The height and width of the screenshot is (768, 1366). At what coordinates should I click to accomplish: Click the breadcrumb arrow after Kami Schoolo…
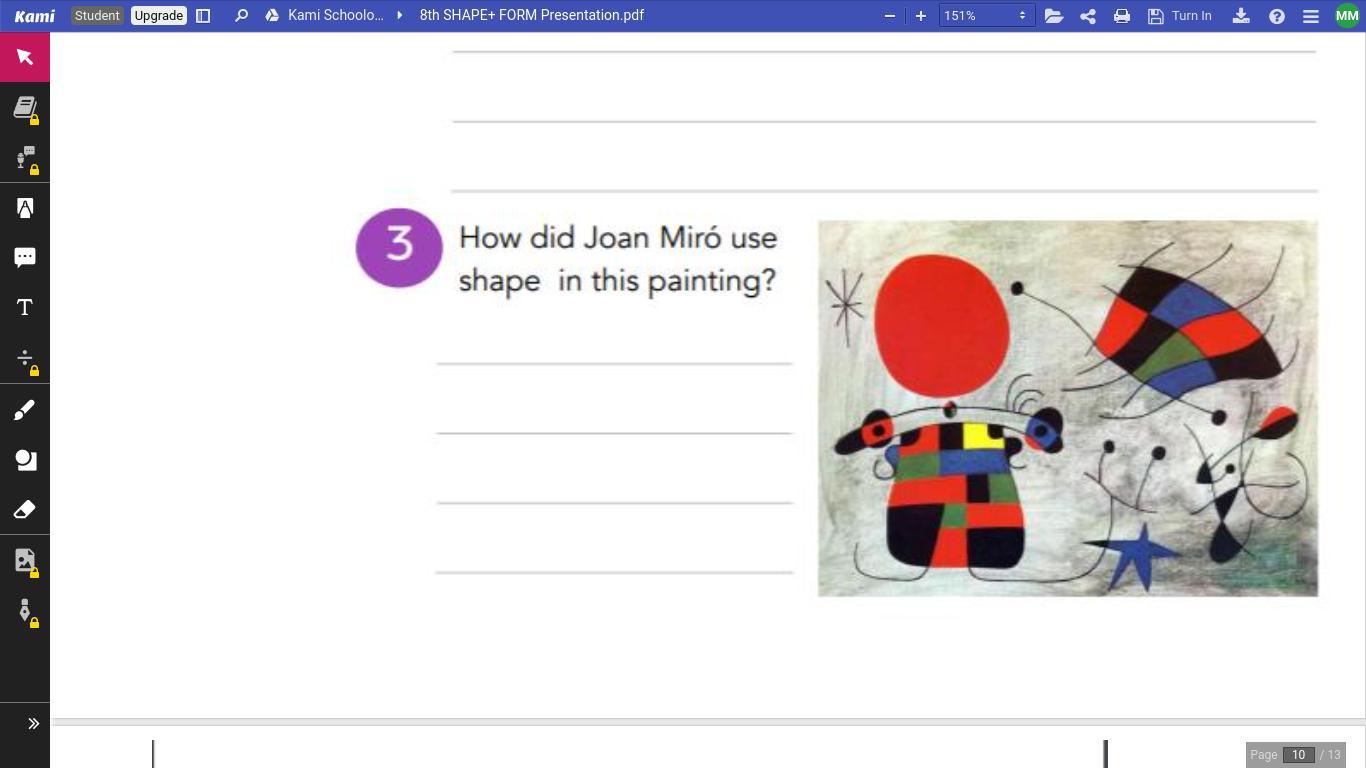pos(400,16)
